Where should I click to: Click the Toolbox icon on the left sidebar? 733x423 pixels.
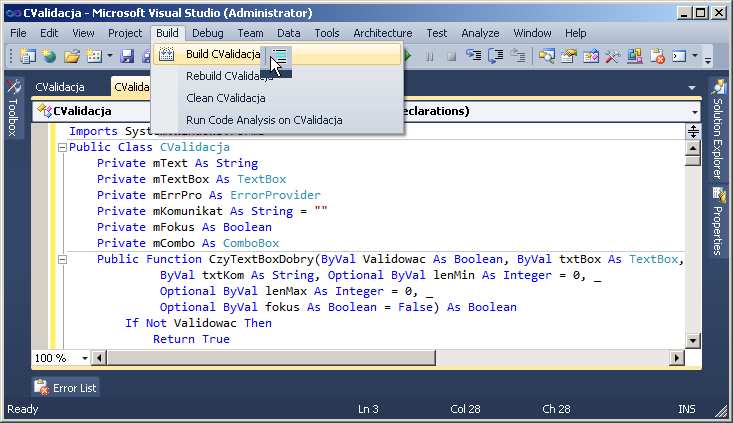tap(14, 86)
